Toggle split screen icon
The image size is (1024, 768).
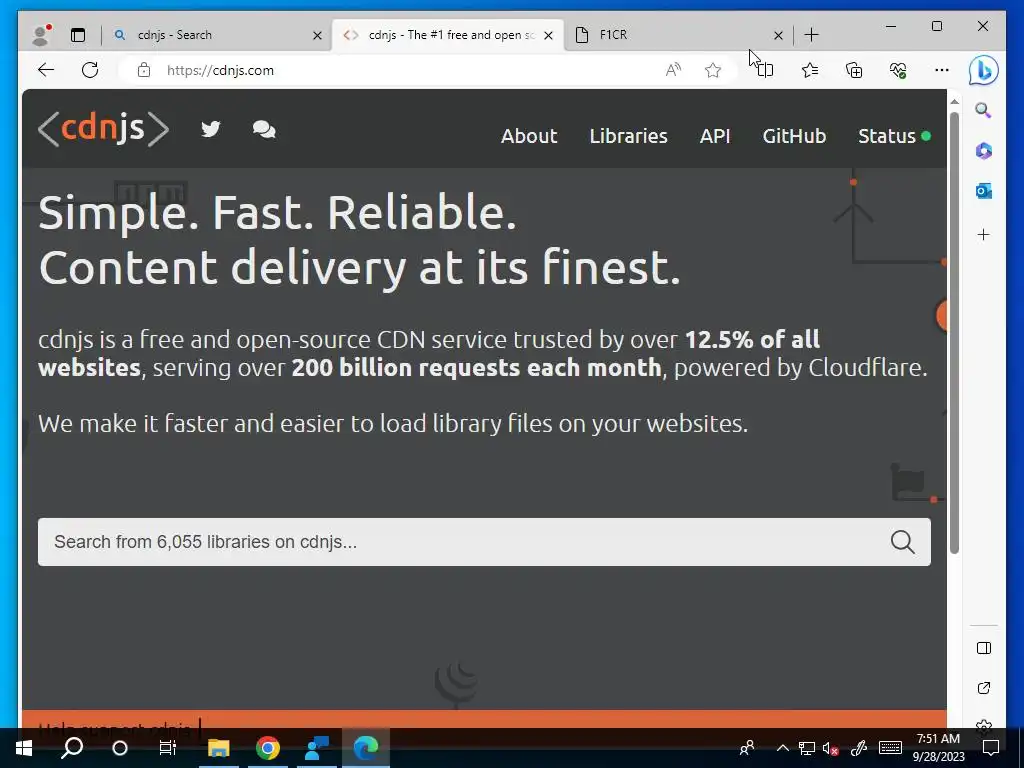click(765, 70)
